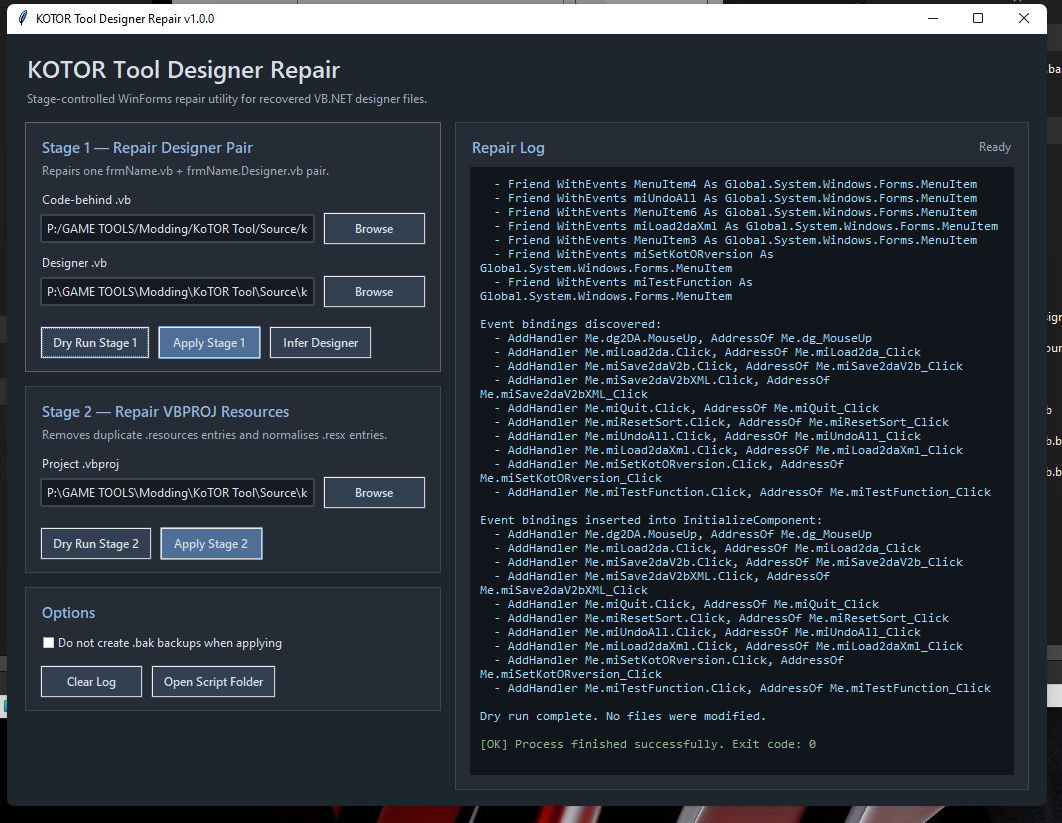Close the KOTOR Tool Designer Repair window
Screen dimensions: 1062x823
coord(1024,18)
